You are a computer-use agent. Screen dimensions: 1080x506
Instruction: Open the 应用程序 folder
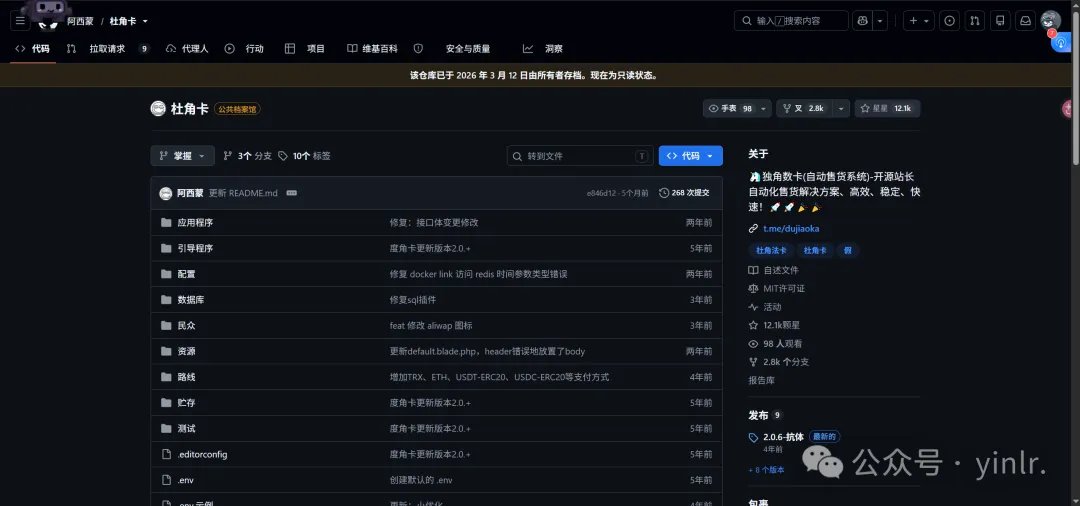[x=195, y=223]
